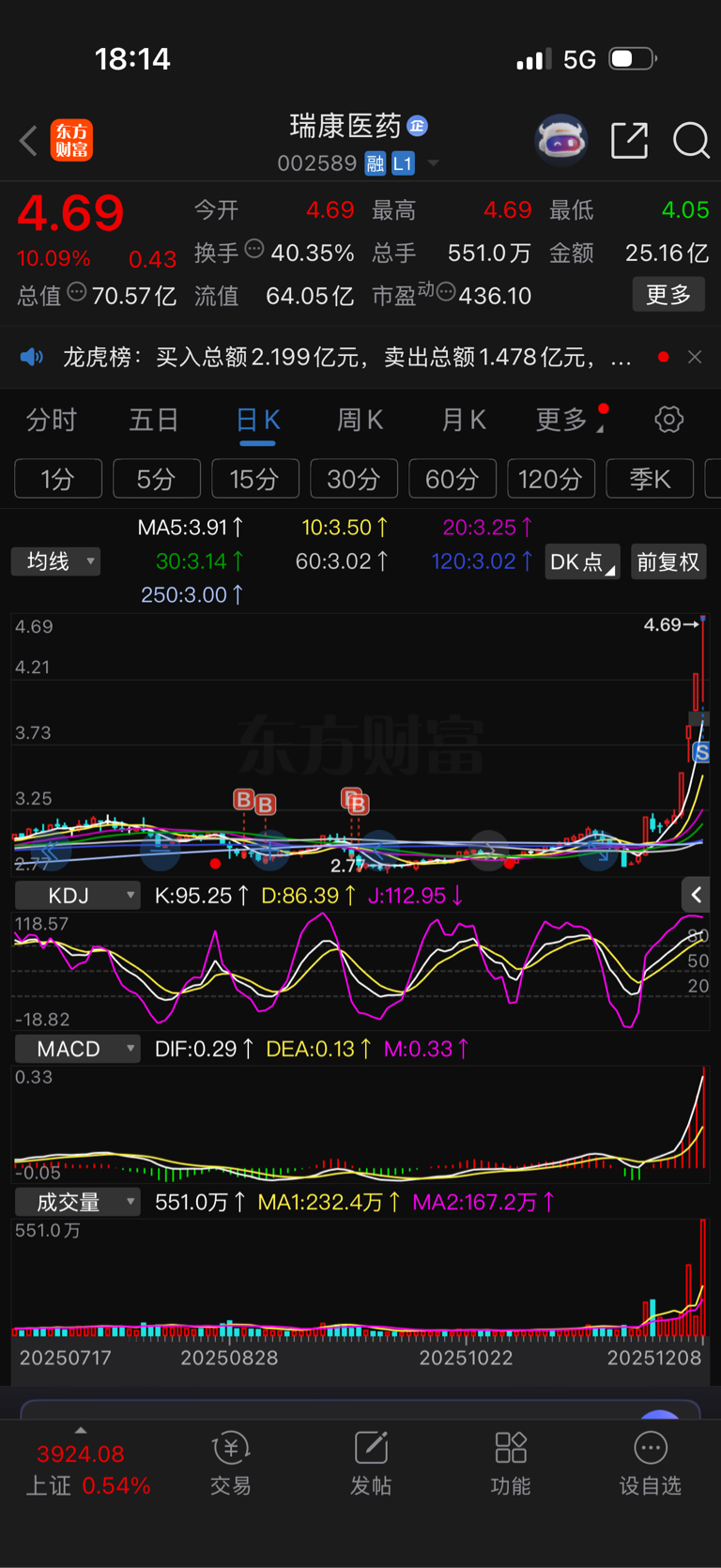Image resolution: width=721 pixels, height=1568 pixels.
Task: Select the 15分 period button
Action: 255,479
